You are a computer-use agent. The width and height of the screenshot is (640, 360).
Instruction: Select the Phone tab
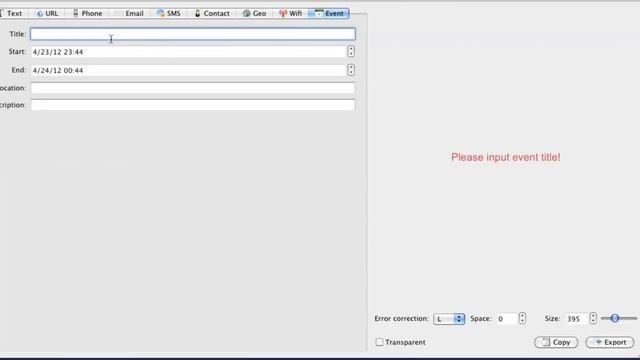click(87, 13)
